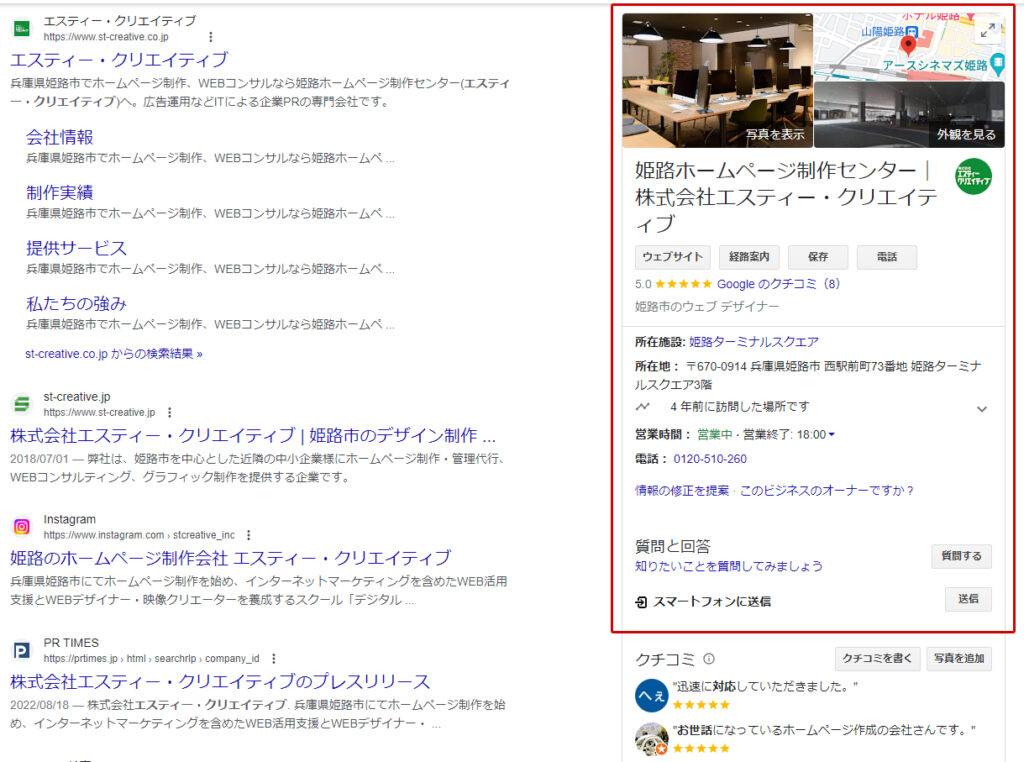1024x762 pixels.
Task: Click the https://www.st-creative.co.jp URL text
Action: point(106,37)
